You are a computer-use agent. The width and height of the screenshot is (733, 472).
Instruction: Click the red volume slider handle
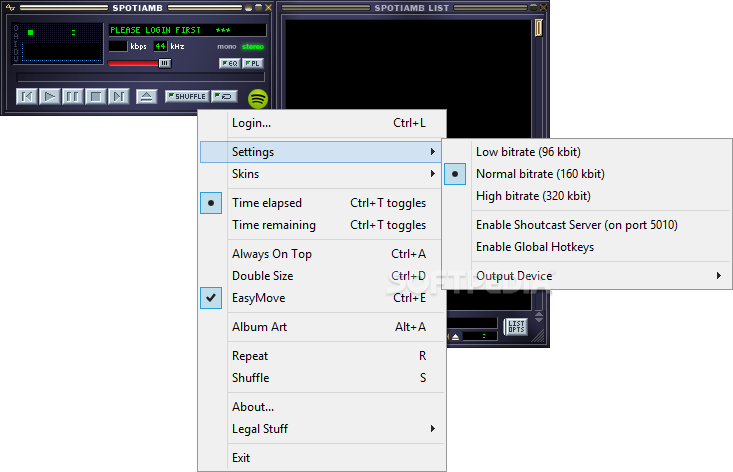pyautogui.click(x=165, y=63)
